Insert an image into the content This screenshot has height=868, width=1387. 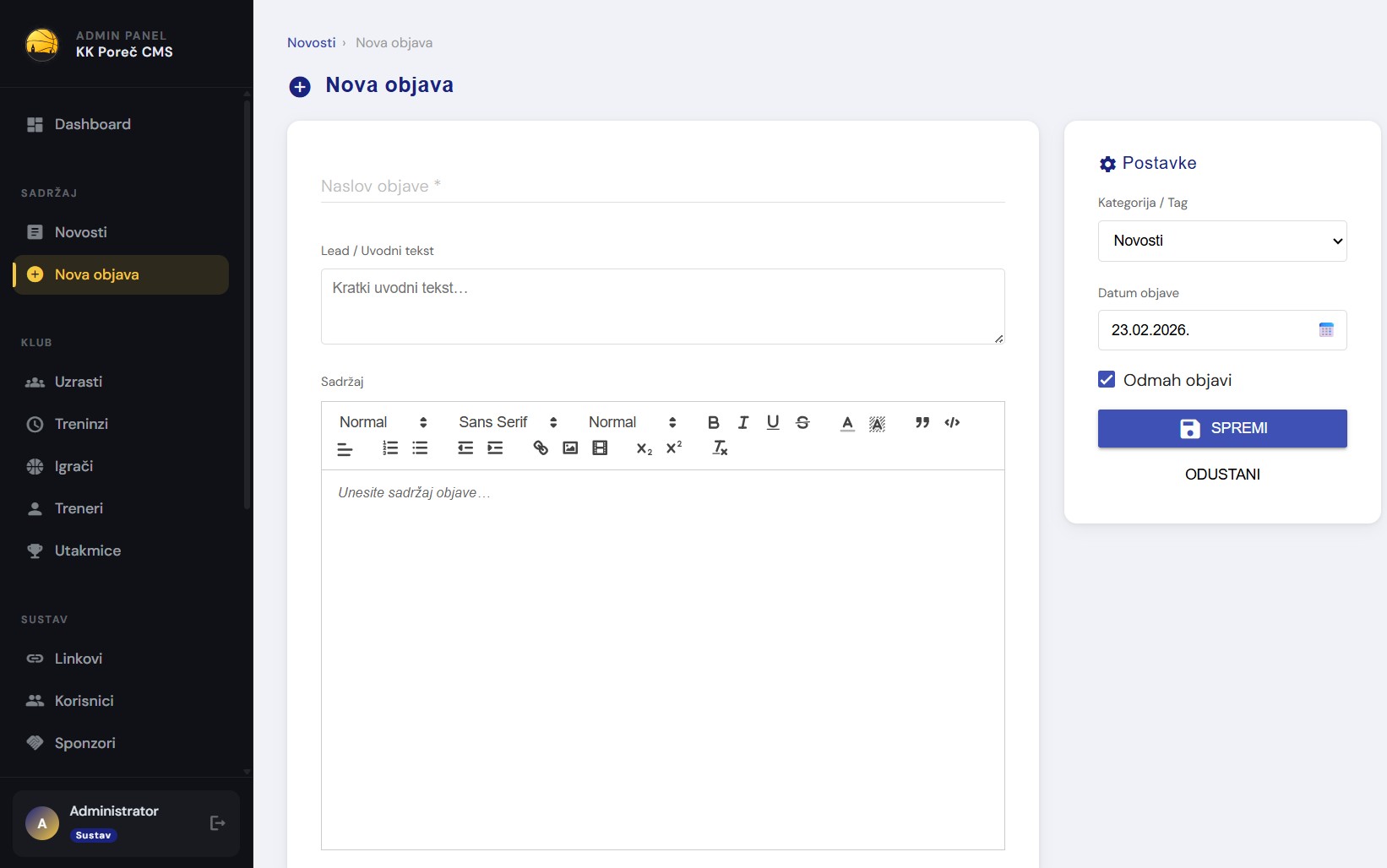coord(570,448)
